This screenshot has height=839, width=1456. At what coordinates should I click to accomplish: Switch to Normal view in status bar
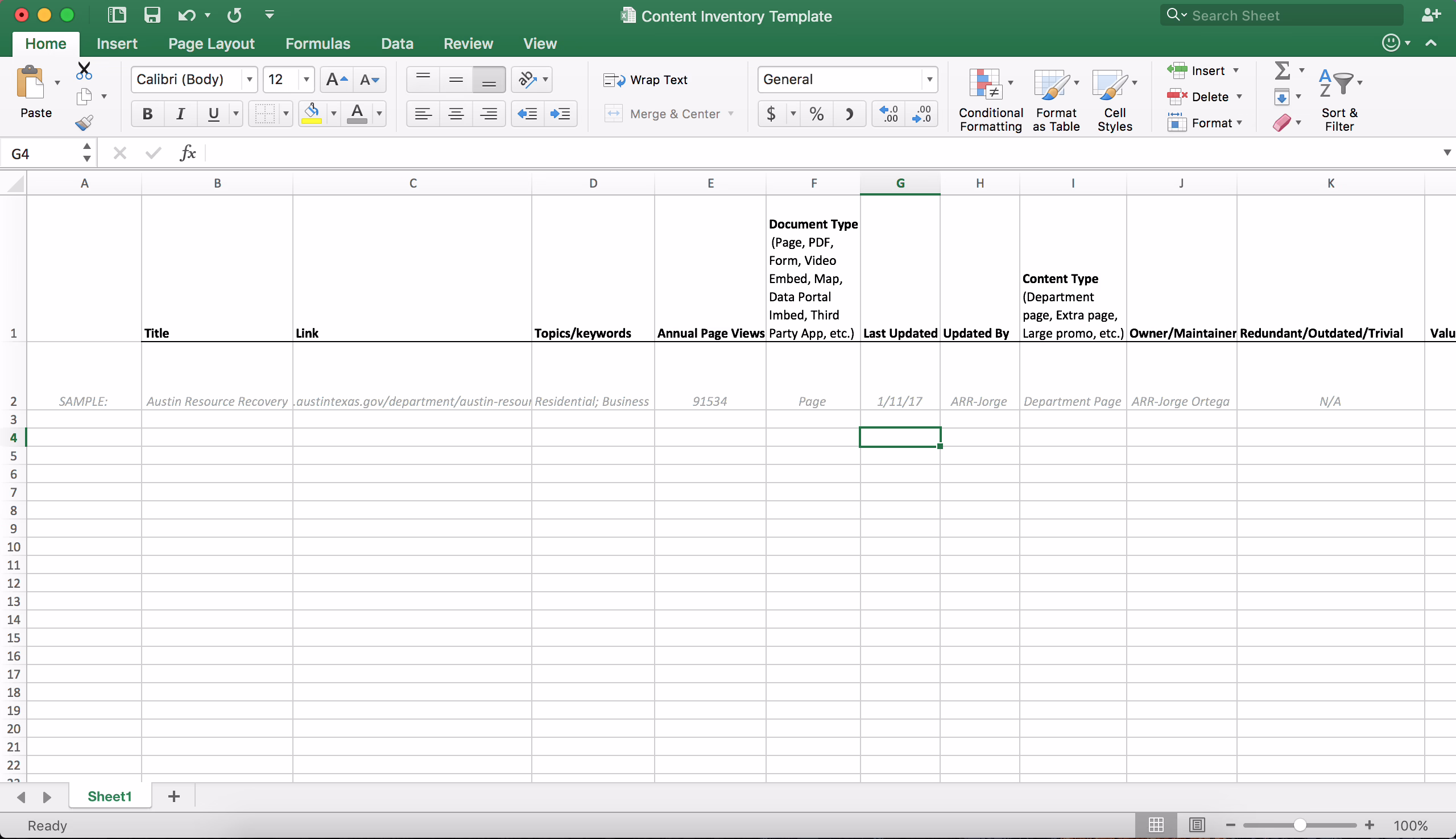tap(1156, 825)
